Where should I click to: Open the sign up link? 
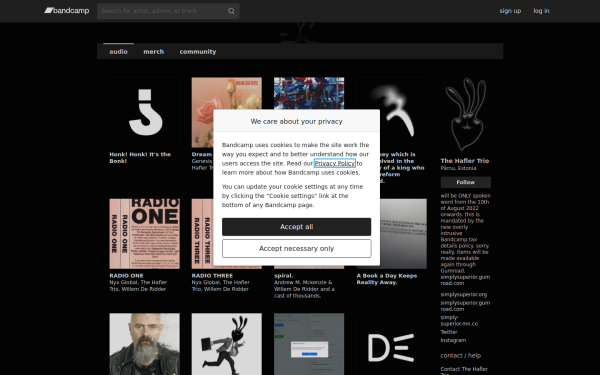(x=510, y=11)
